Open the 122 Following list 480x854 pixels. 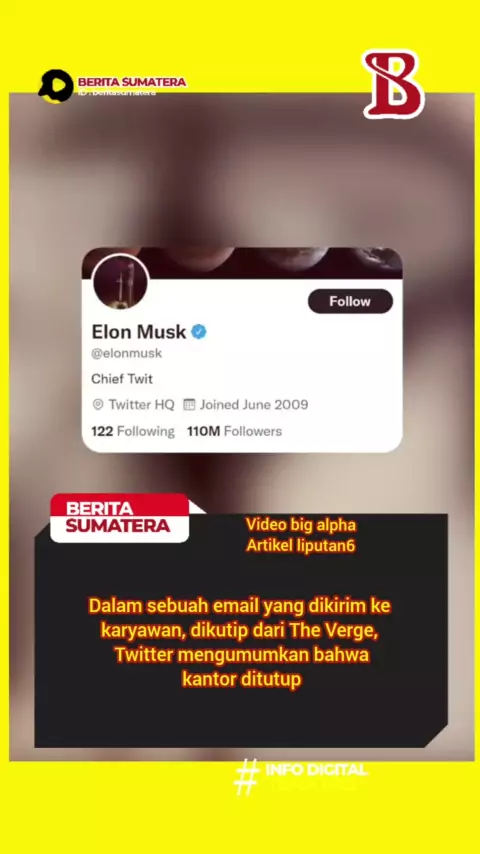tap(133, 431)
